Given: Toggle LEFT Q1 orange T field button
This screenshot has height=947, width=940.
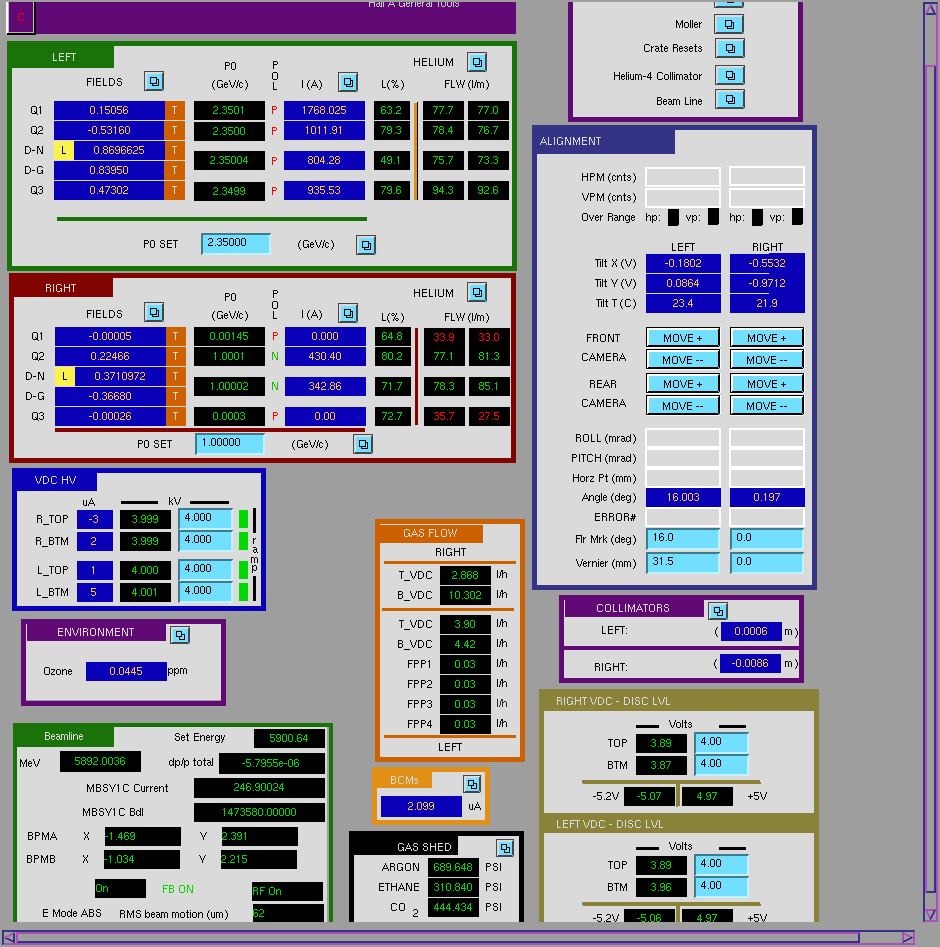Looking at the screenshot, I should point(175,110).
